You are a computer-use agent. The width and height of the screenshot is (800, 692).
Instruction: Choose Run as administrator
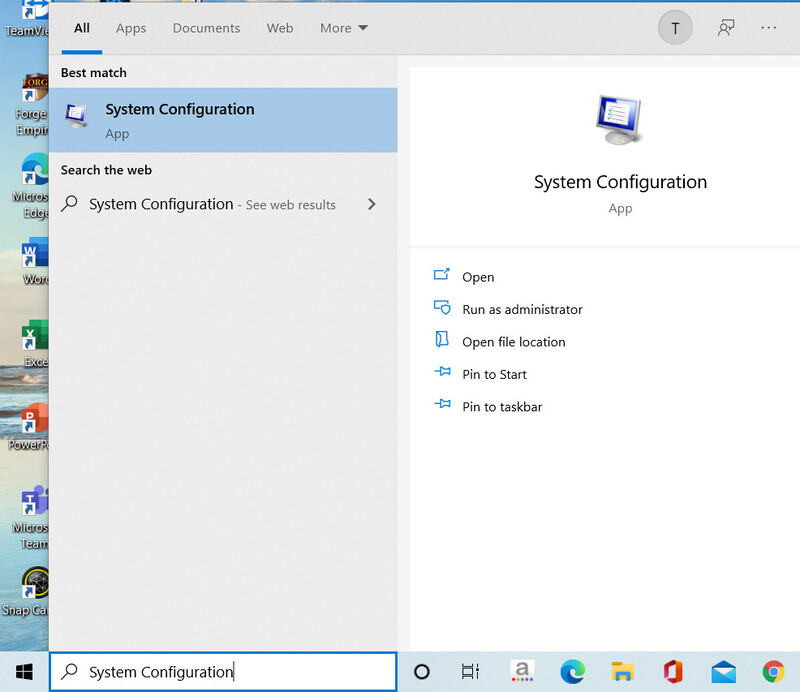point(522,309)
